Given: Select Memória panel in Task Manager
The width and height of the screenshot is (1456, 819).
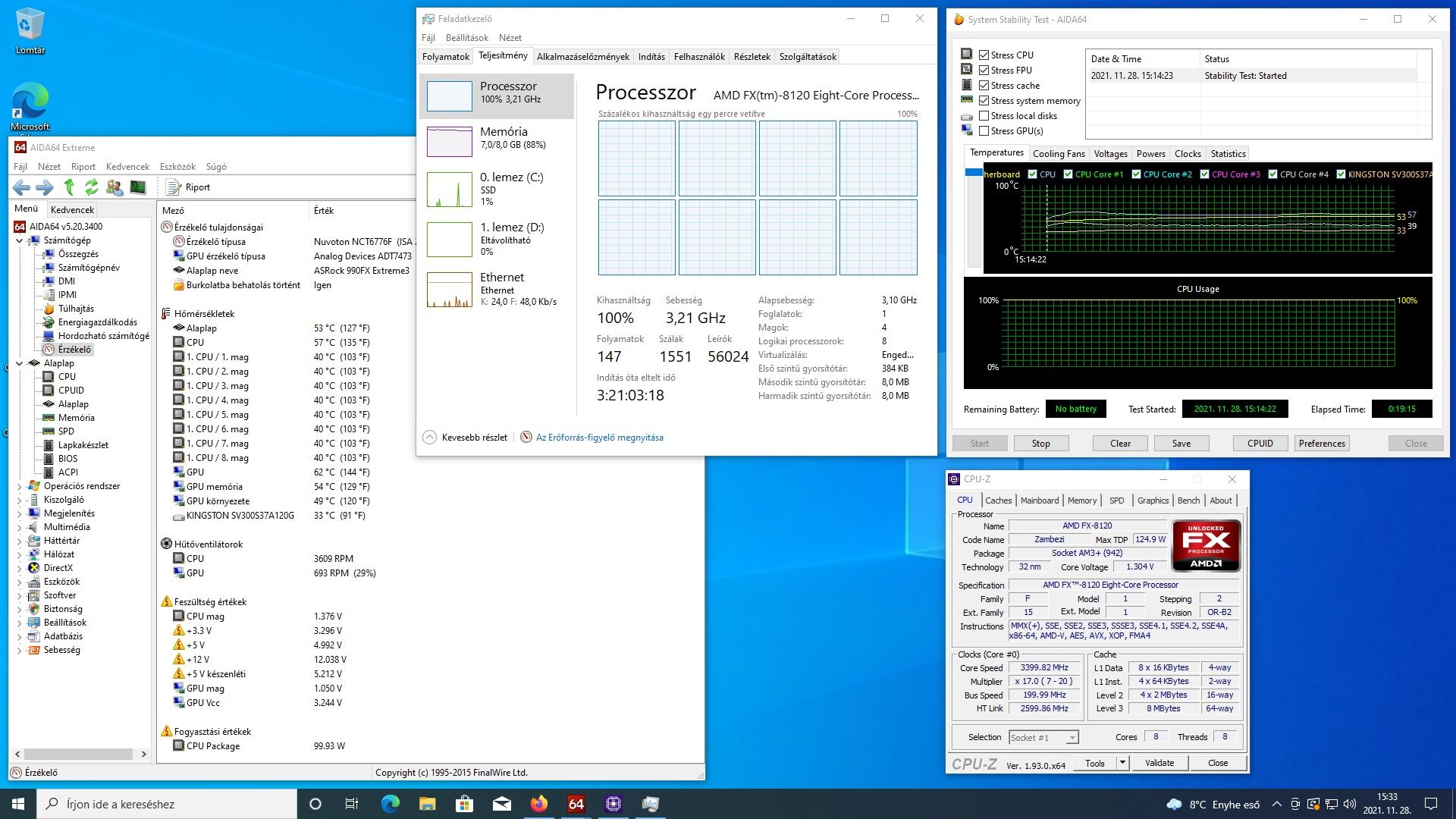Looking at the screenshot, I should click(x=496, y=141).
